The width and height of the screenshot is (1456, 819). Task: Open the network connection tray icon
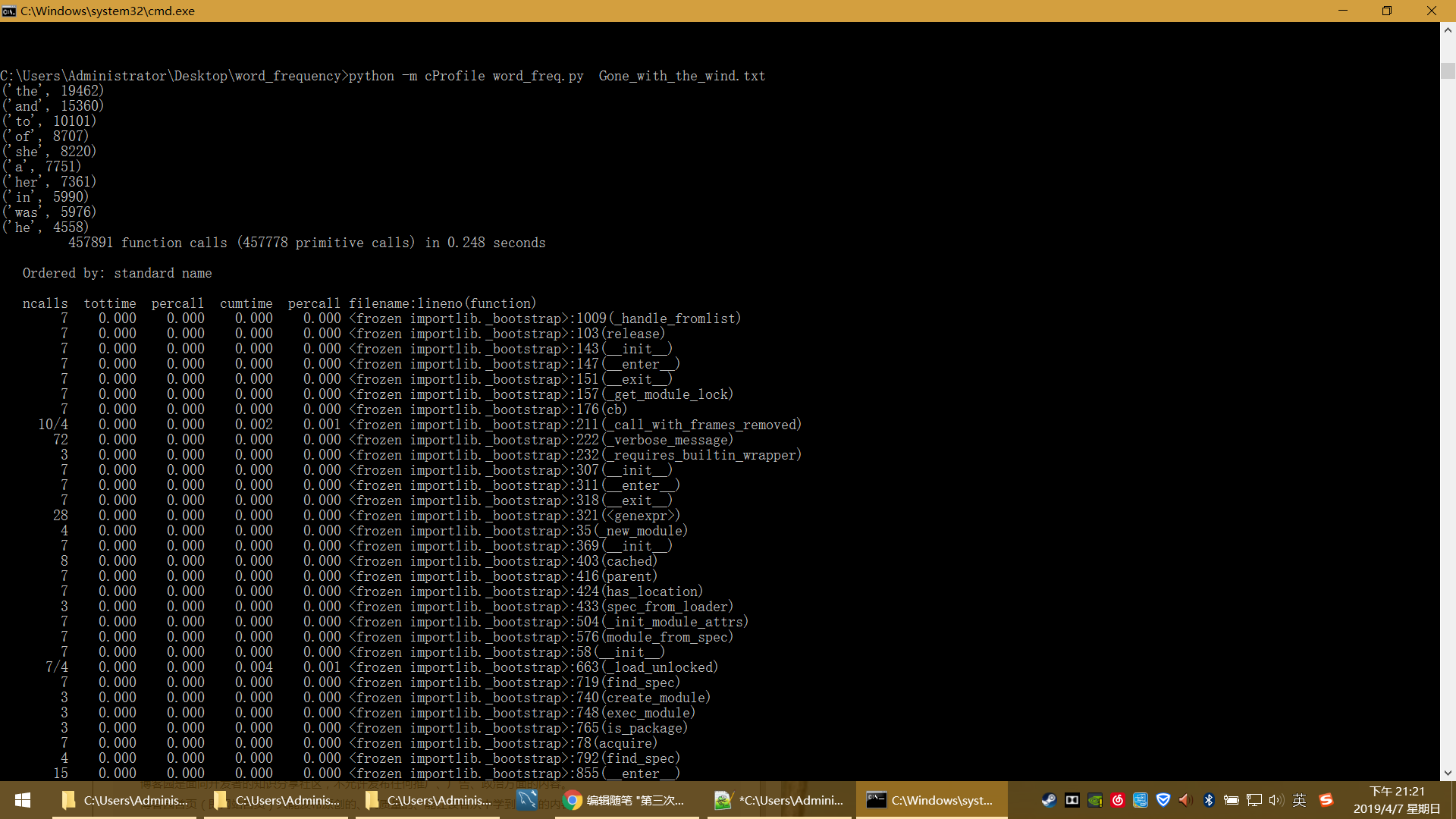pyautogui.click(x=1254, y=800)
